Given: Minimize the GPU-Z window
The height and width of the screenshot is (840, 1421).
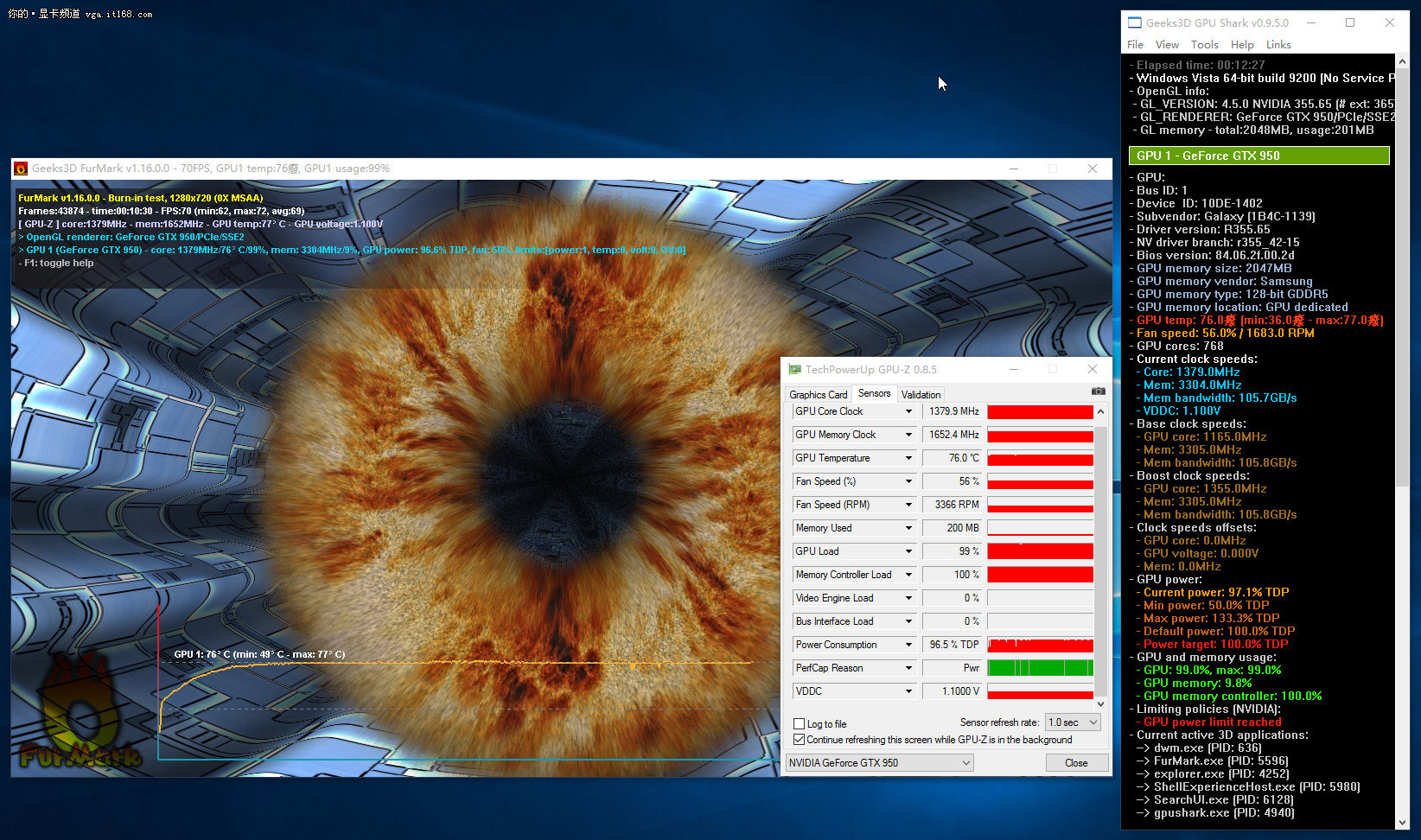Looking at the screenshot, I should (x=1013, y=369).
